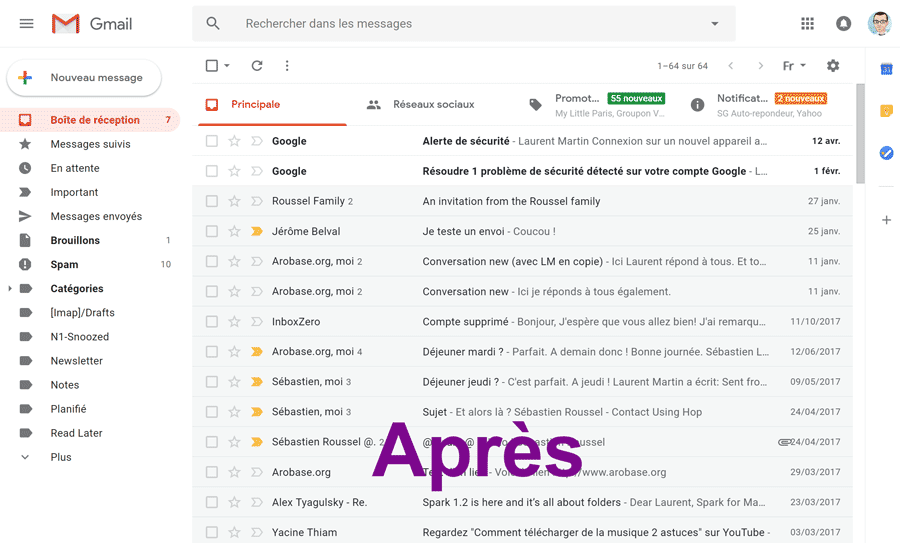The height and width of the screenshot is (543, 900).
Task: Open the Fr input language dropdown
Action: [x=794, y=66]
